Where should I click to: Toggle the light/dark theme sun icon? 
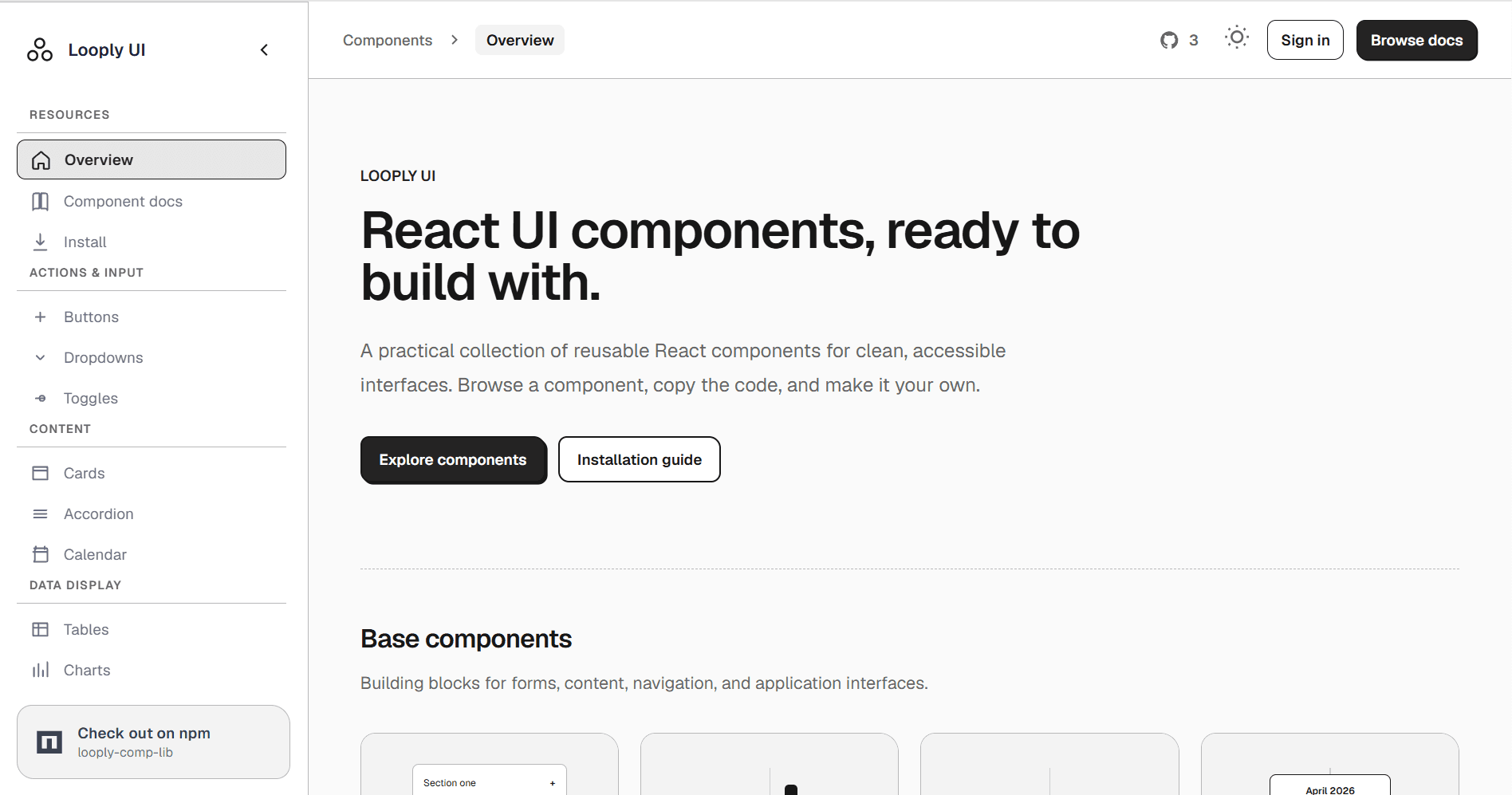pos(1237,37)
